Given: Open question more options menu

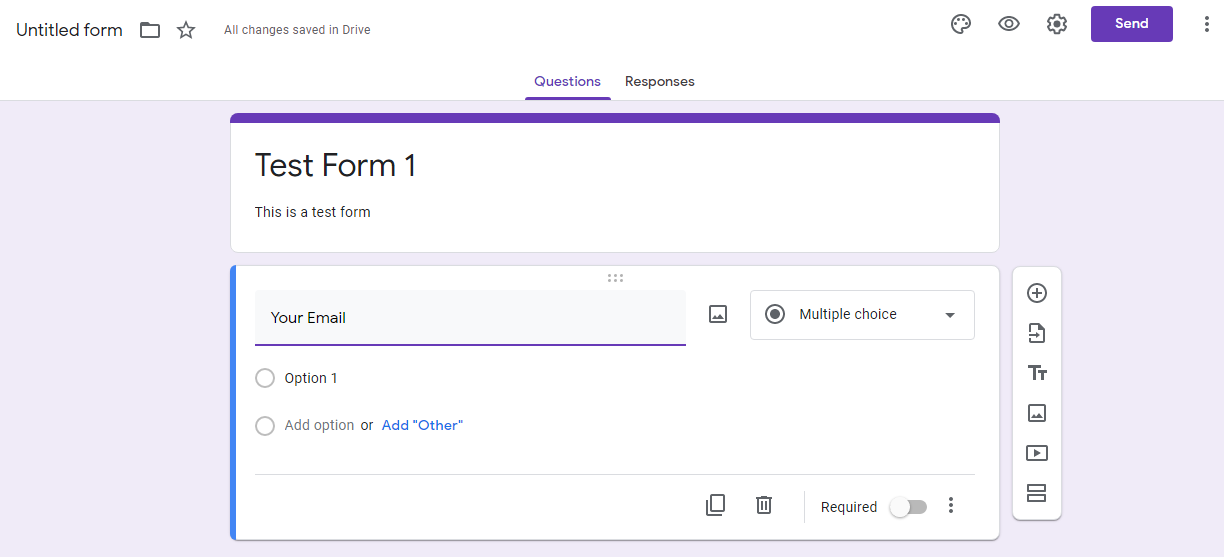Looking at the screenshot, I should click(951, 506).
